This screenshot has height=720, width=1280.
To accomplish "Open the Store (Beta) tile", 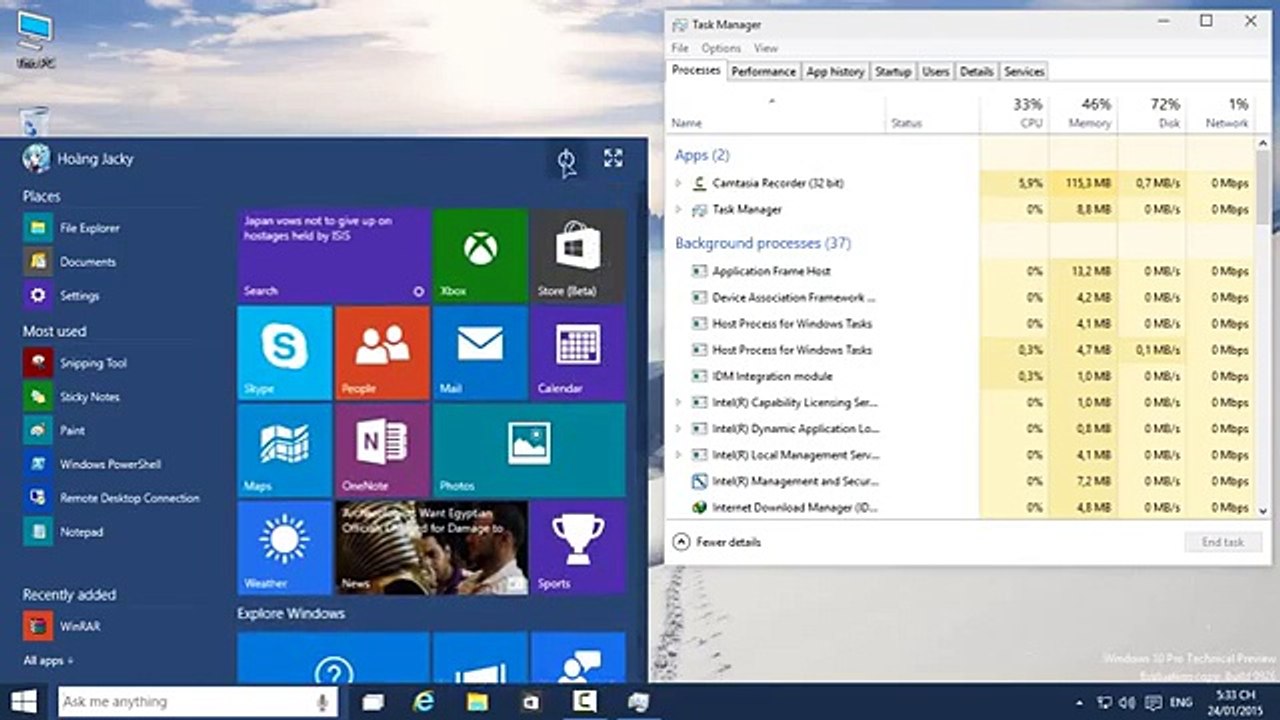I will [x=578, y=255].
